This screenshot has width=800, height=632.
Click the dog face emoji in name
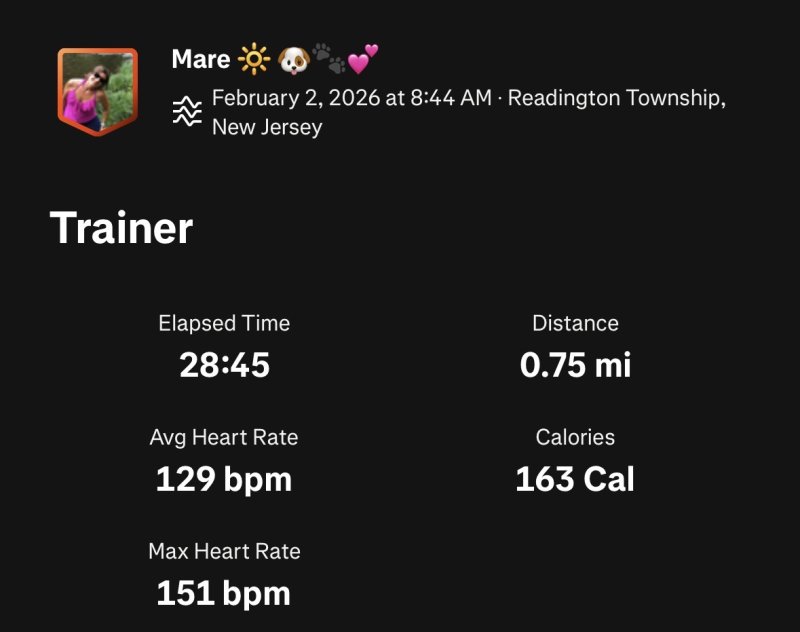[x=291, y=60]
